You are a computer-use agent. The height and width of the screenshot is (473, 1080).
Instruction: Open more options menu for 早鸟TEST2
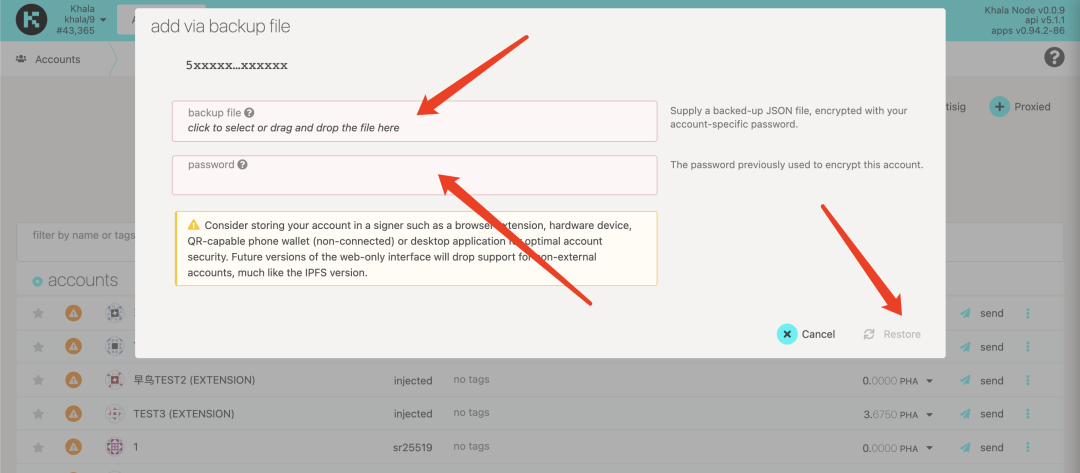click(x=1027, y=380)
